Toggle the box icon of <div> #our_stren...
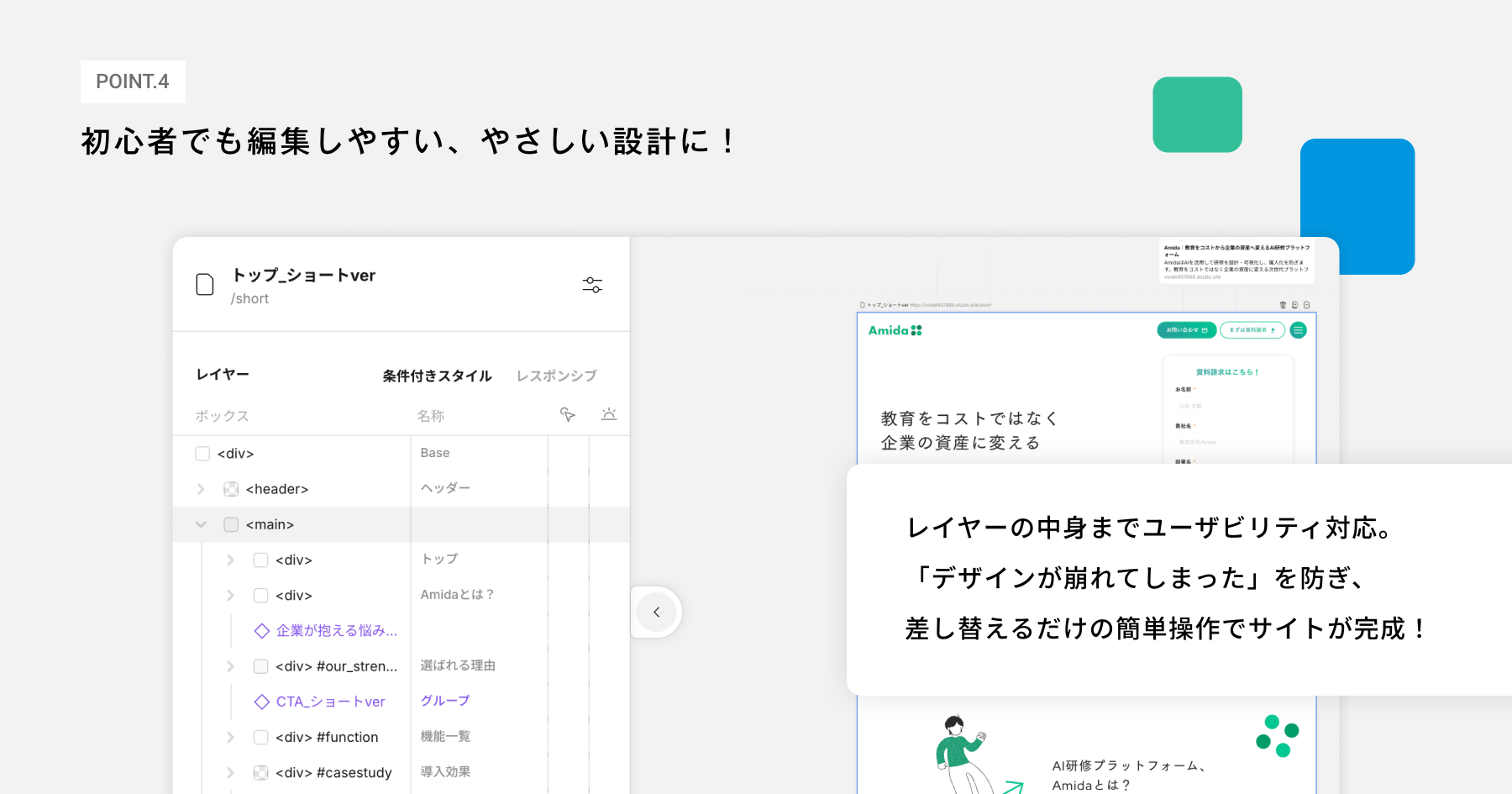Image resolution: width=1512 pixels, height=794 pixels. click(x=260, y=666)
